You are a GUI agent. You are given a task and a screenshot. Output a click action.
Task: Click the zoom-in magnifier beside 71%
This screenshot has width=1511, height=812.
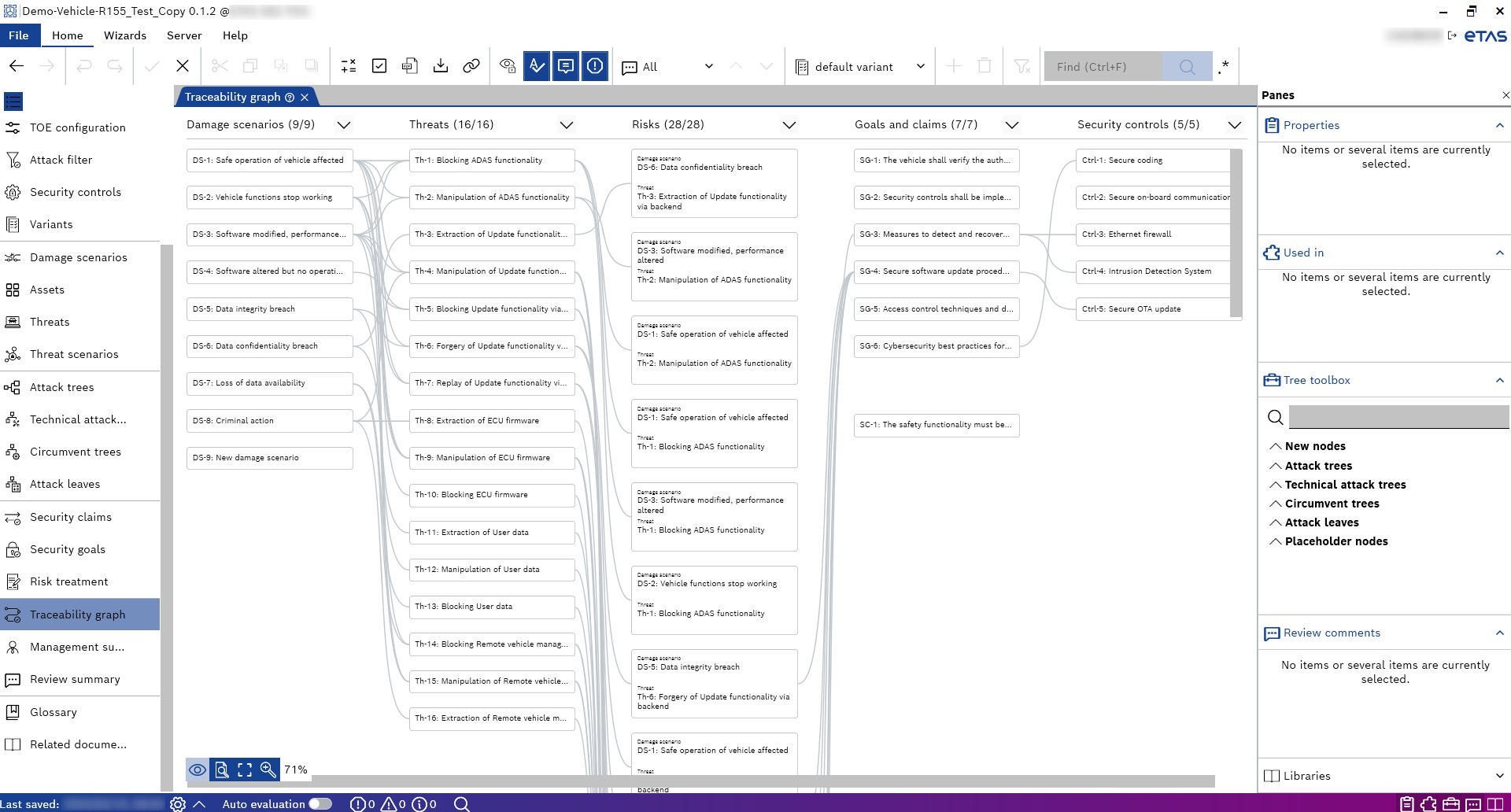[x=268, y=770]
